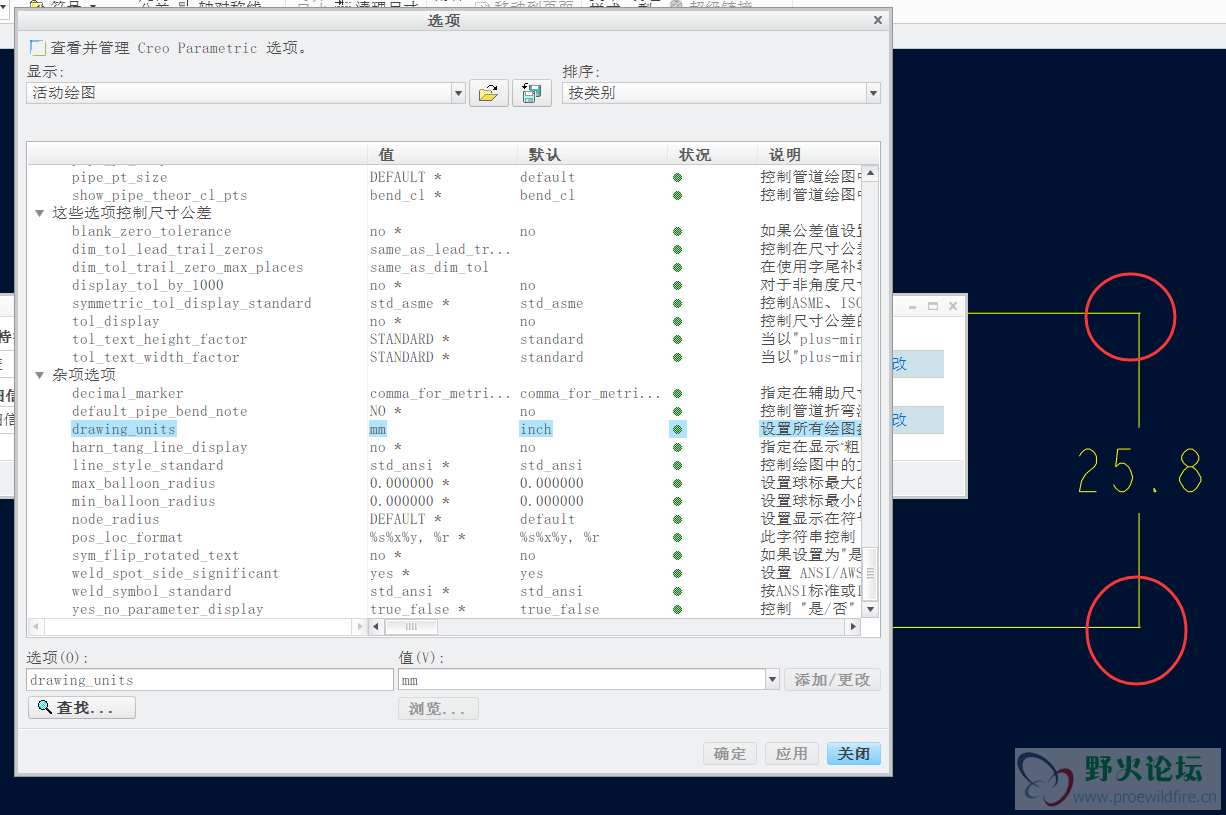Select the dim_tol_lead_trail_zeros option
Image resolution: width=1226 pixels, height=815 pixels.
167,249
